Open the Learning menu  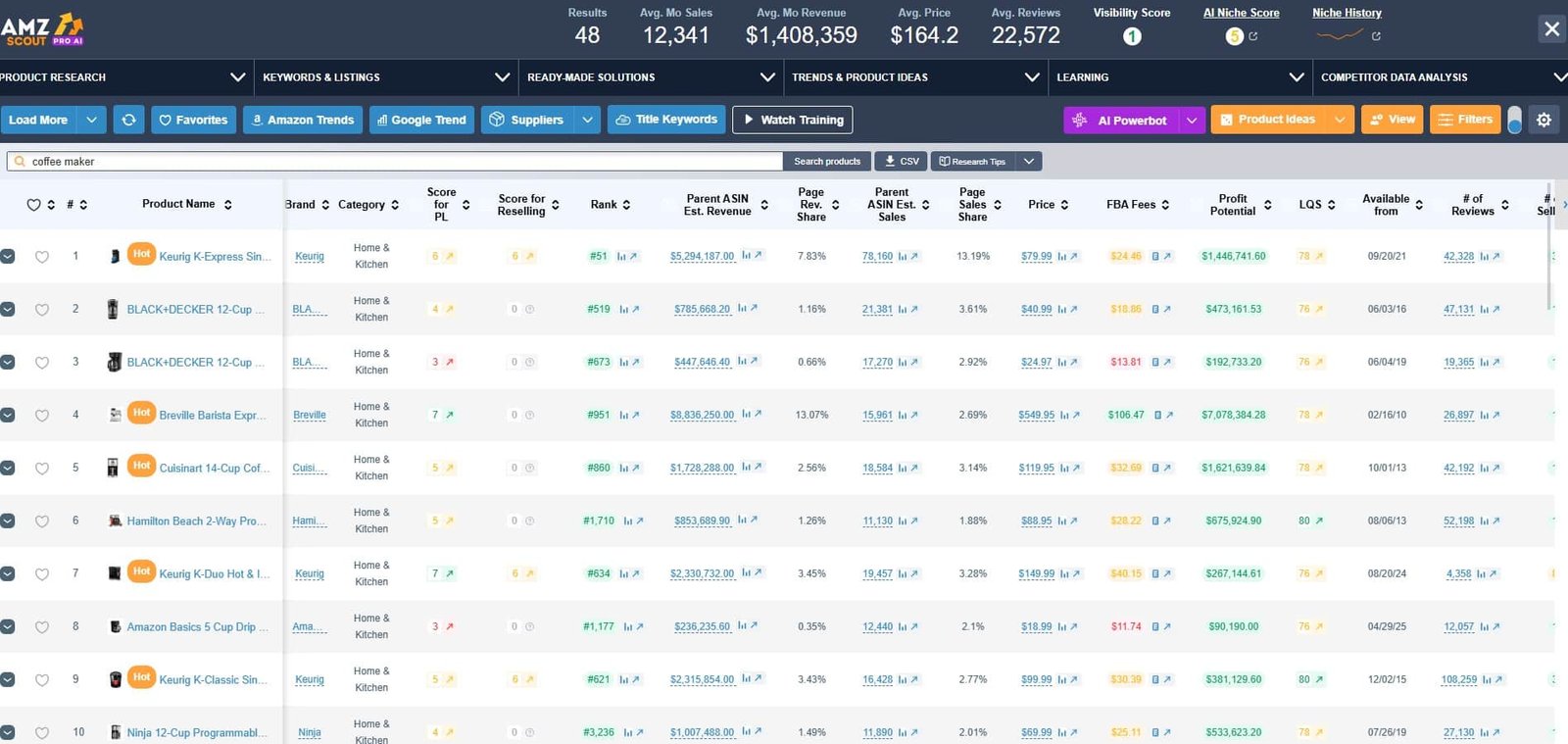[x=1179, y=76]
